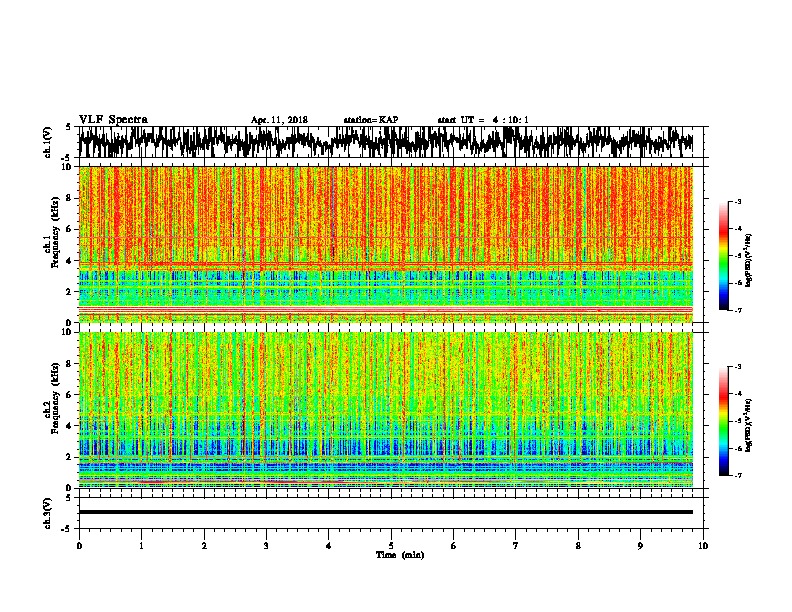Click the time-axis tick label "2"
This screenshot has height=612, width=792.
204,546
